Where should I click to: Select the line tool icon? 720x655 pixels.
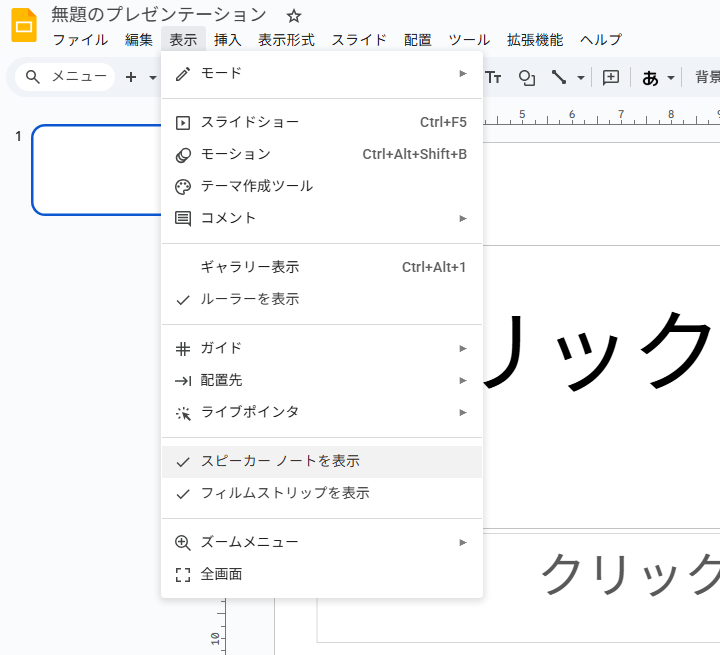click(559, 77)
